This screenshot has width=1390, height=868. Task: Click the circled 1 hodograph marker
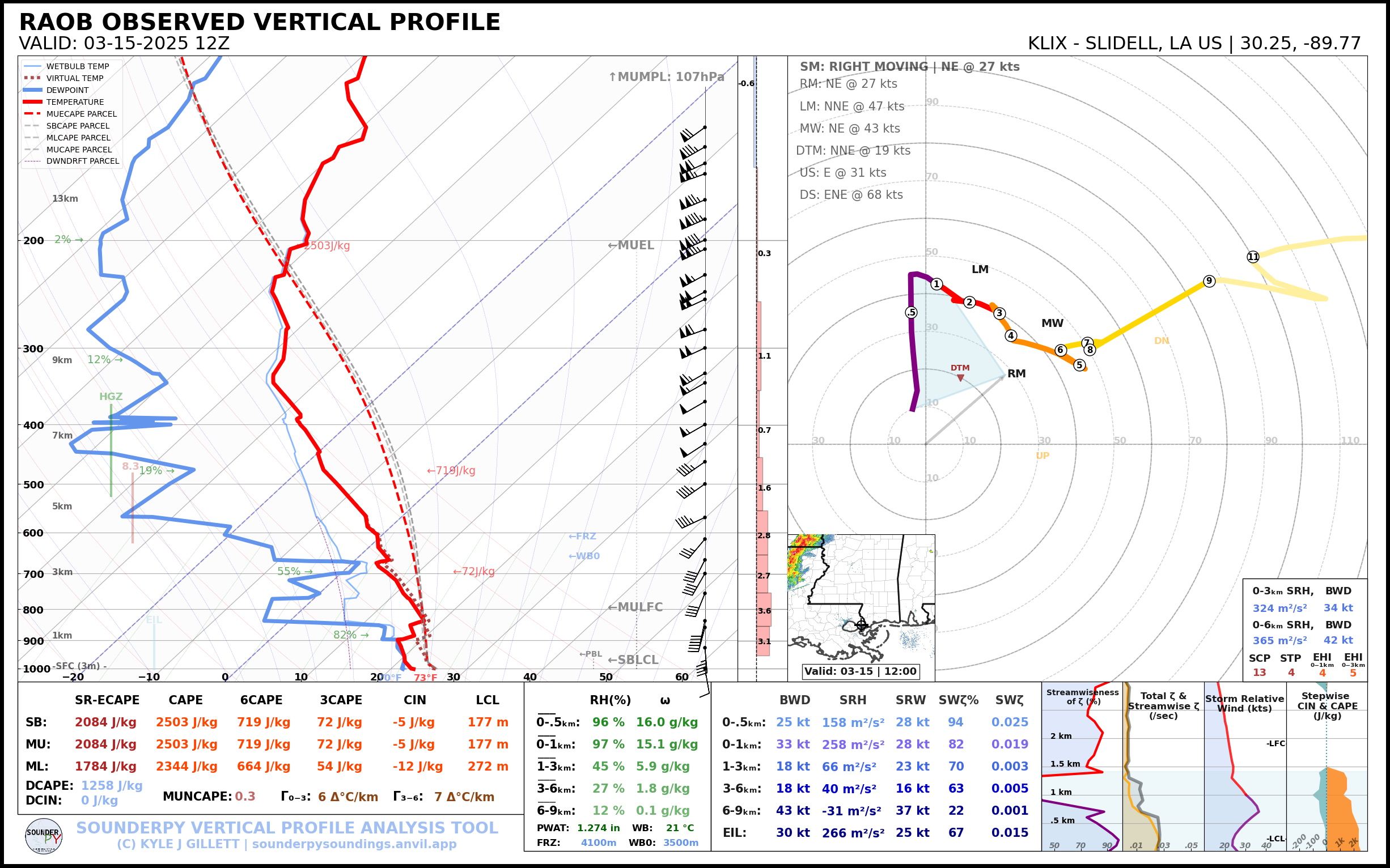click(x=937, y=284)
